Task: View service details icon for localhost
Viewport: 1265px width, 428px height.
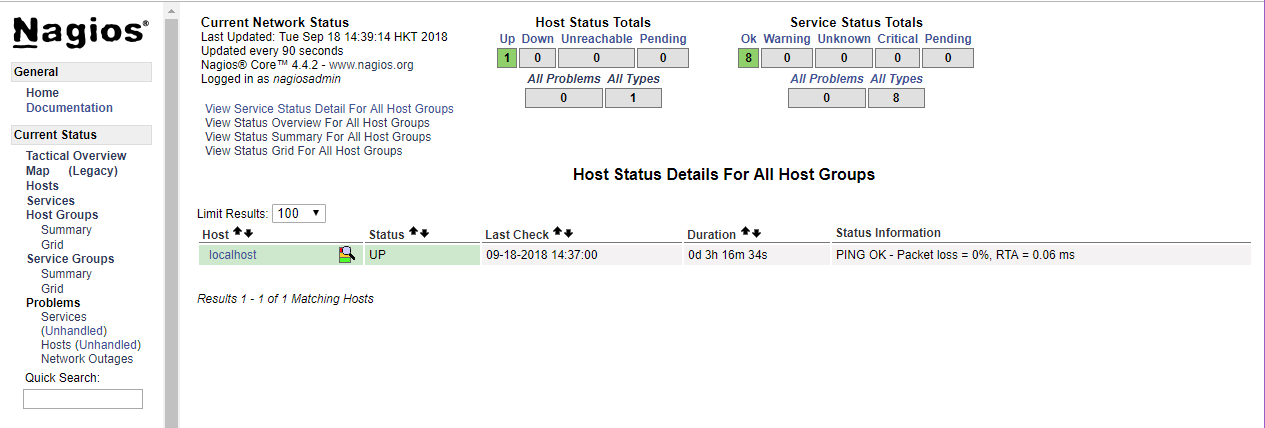Action: coord(346,255)
